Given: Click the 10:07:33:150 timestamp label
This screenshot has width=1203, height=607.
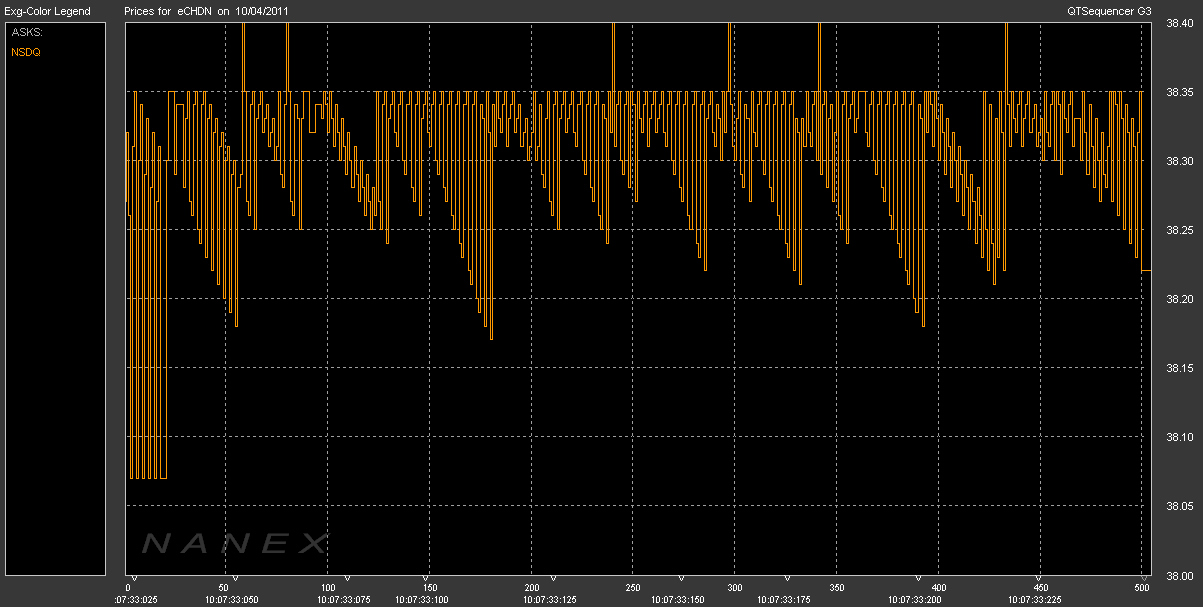Looking at the screenshot, I should pos(680,600).
